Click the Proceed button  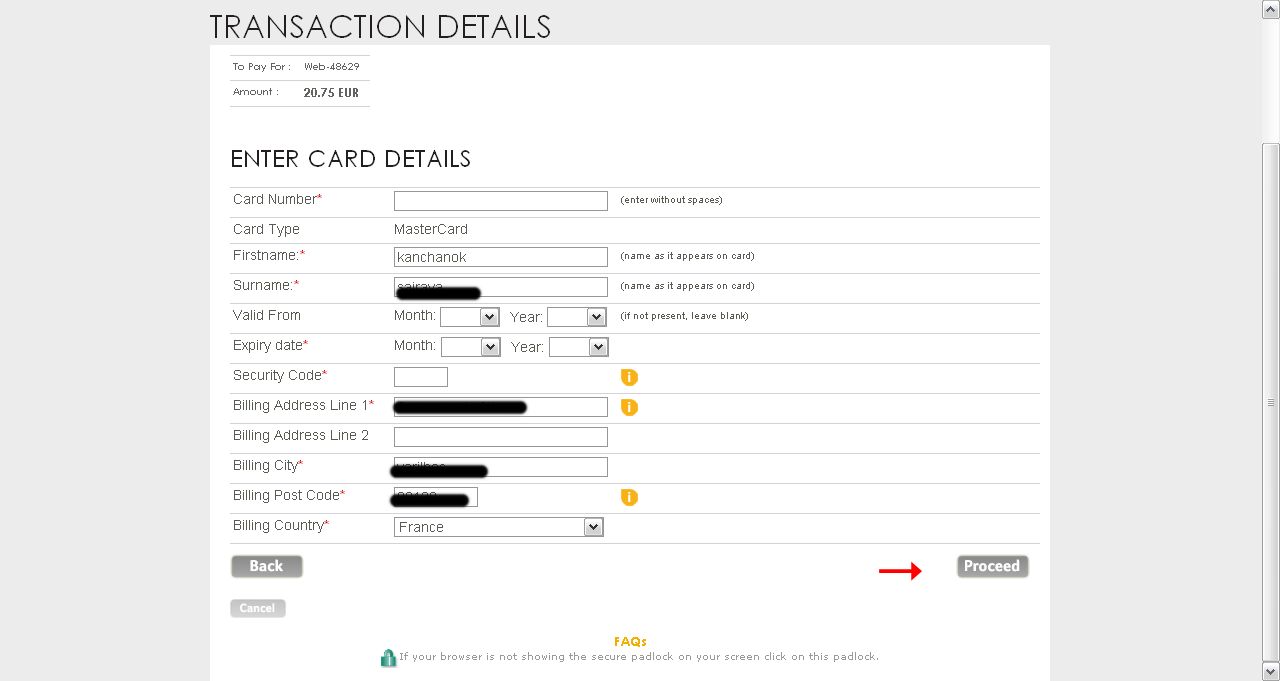tap(992, 566)
